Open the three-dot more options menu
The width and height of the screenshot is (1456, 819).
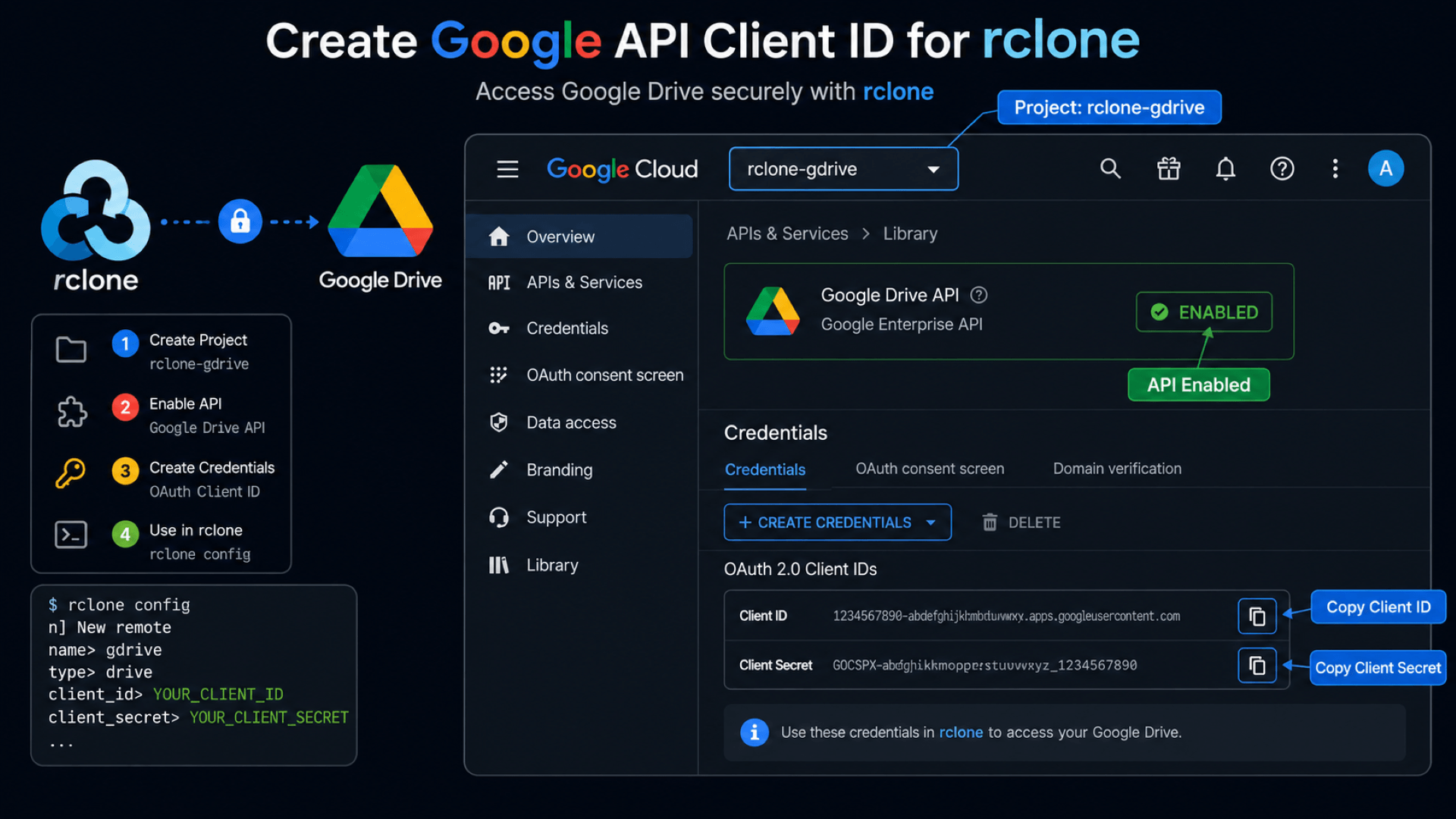coord(1335,168)
